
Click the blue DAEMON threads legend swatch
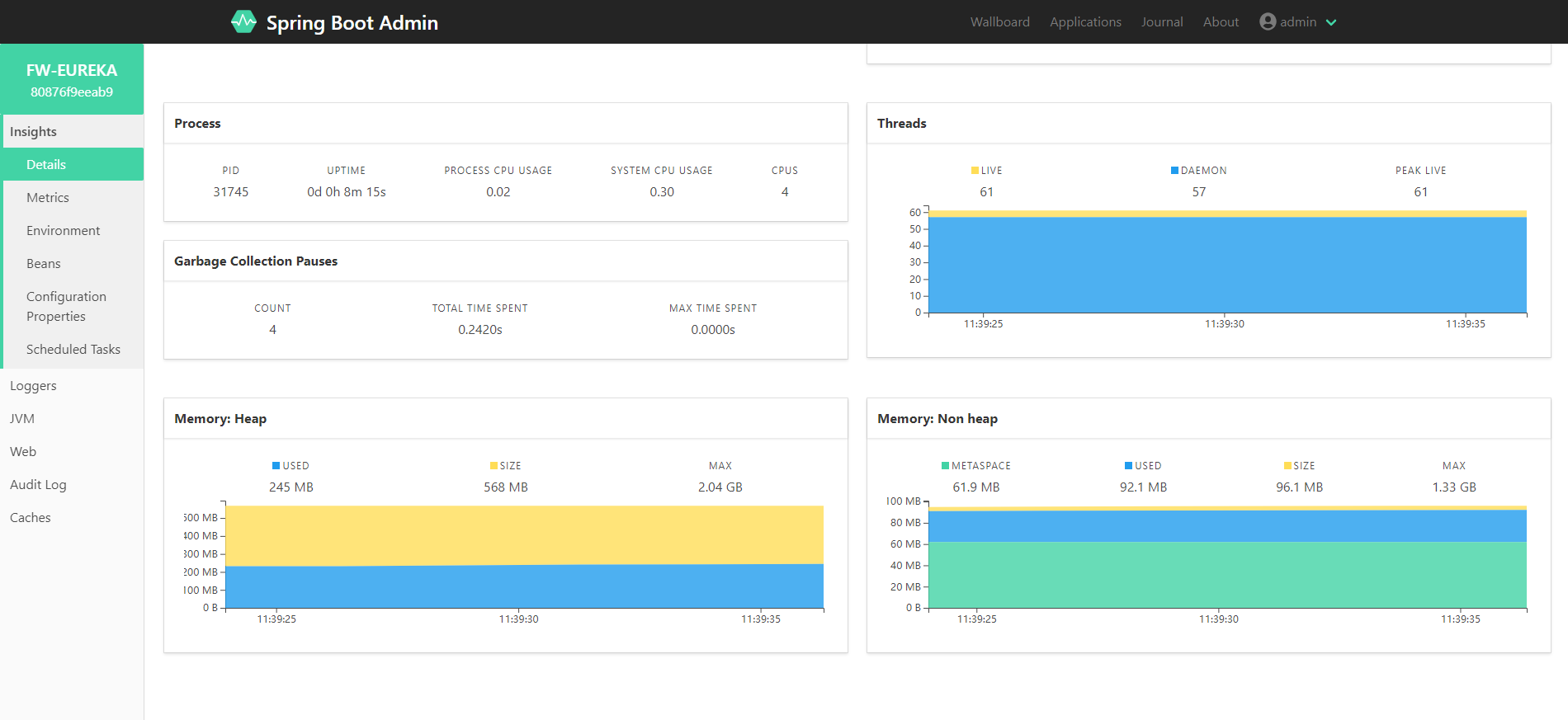[1174, 171]
